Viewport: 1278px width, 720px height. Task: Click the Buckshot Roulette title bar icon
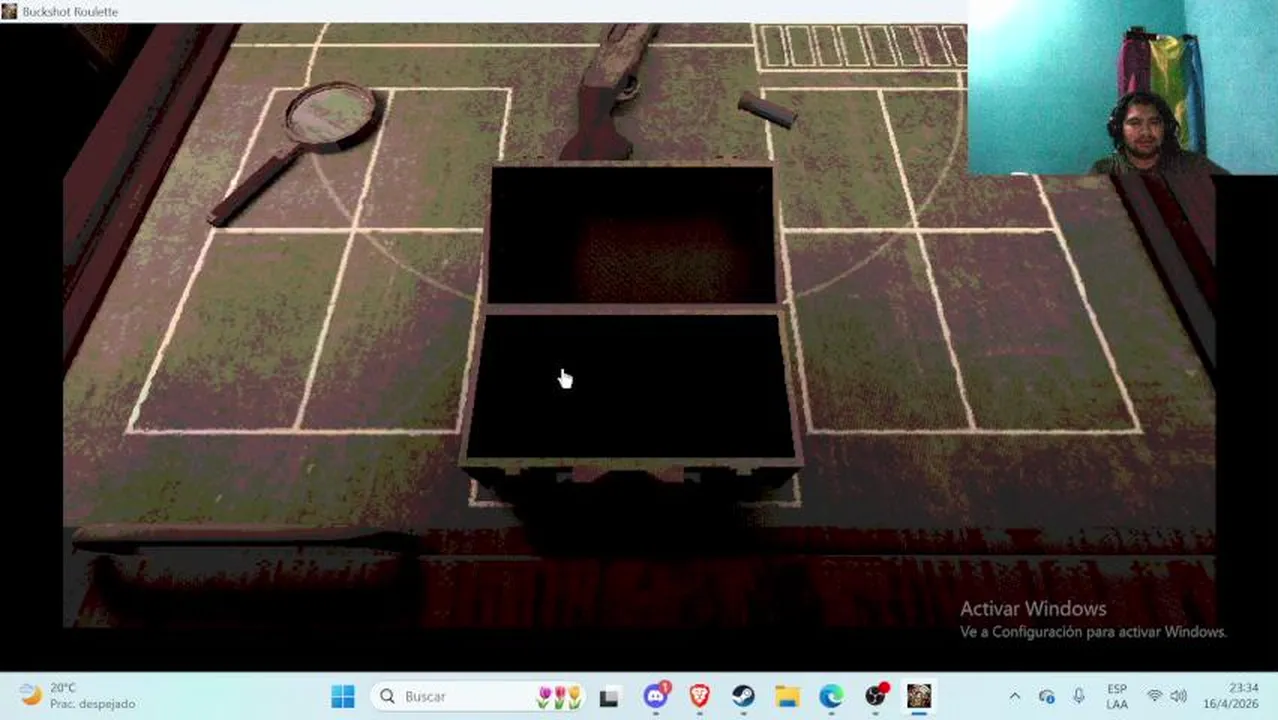[10, 11]
